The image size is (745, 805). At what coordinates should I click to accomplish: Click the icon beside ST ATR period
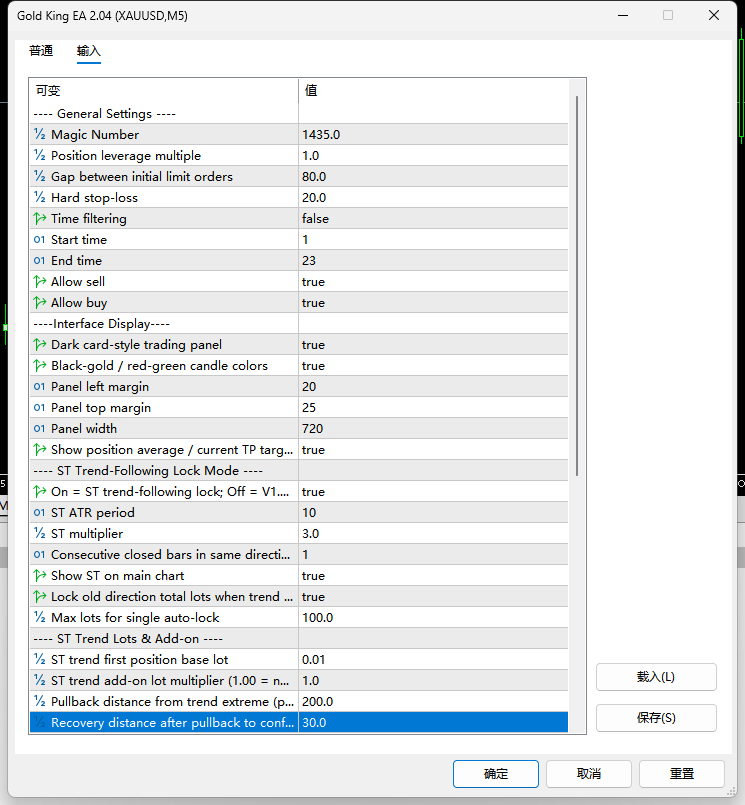pos(40,512)
